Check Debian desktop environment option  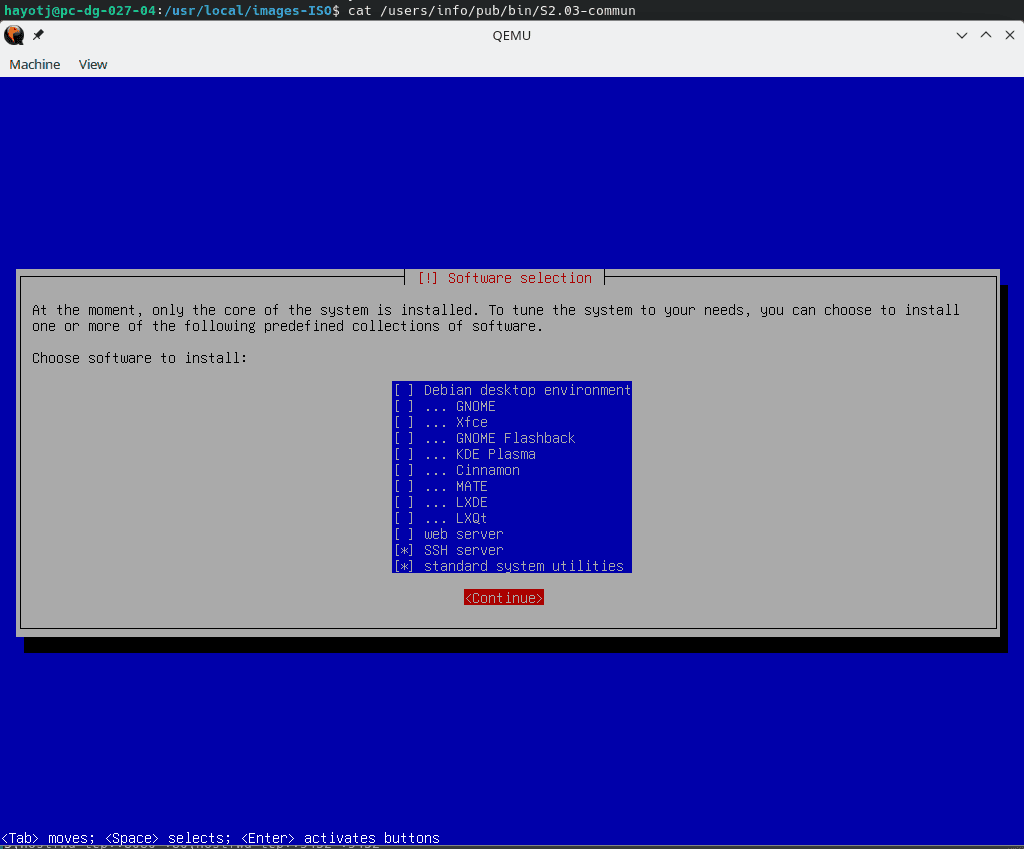pos(404,390)
